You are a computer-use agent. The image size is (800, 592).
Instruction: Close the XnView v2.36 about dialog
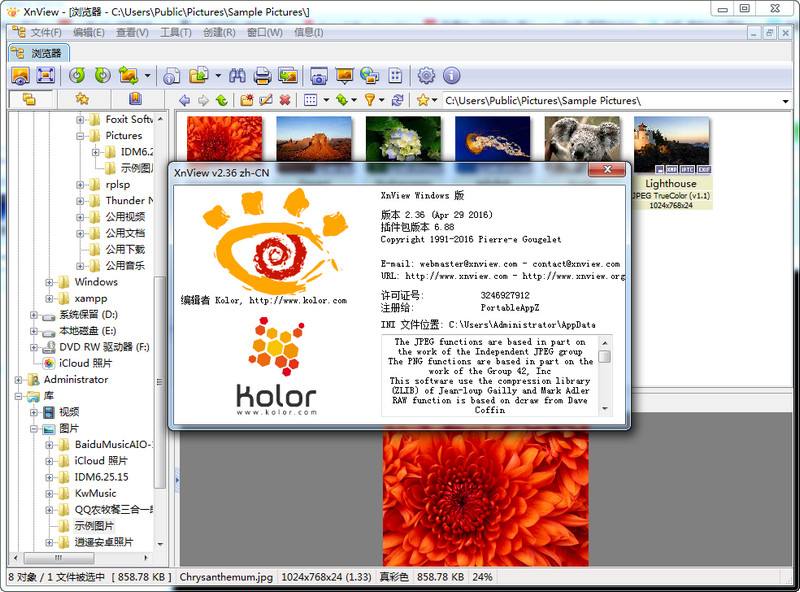606,171
